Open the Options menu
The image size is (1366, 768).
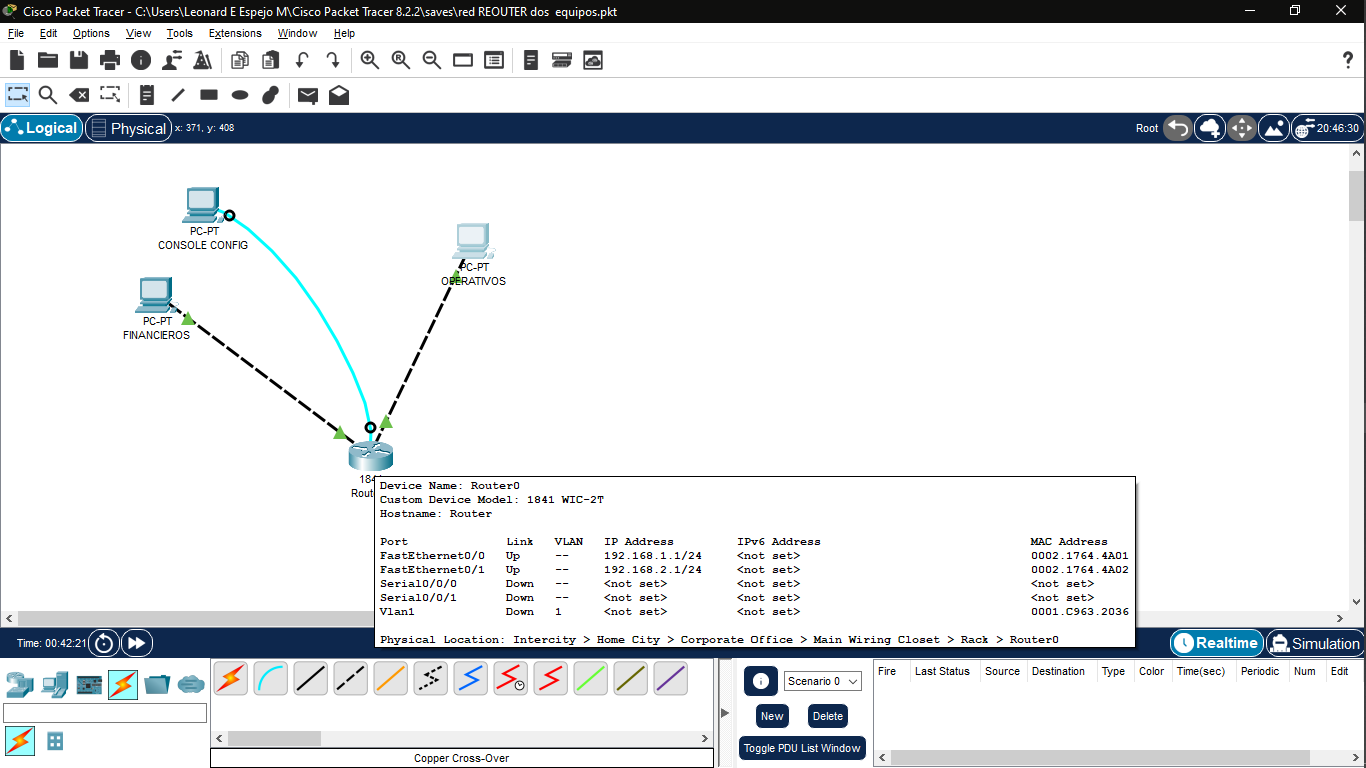(91, 33)
